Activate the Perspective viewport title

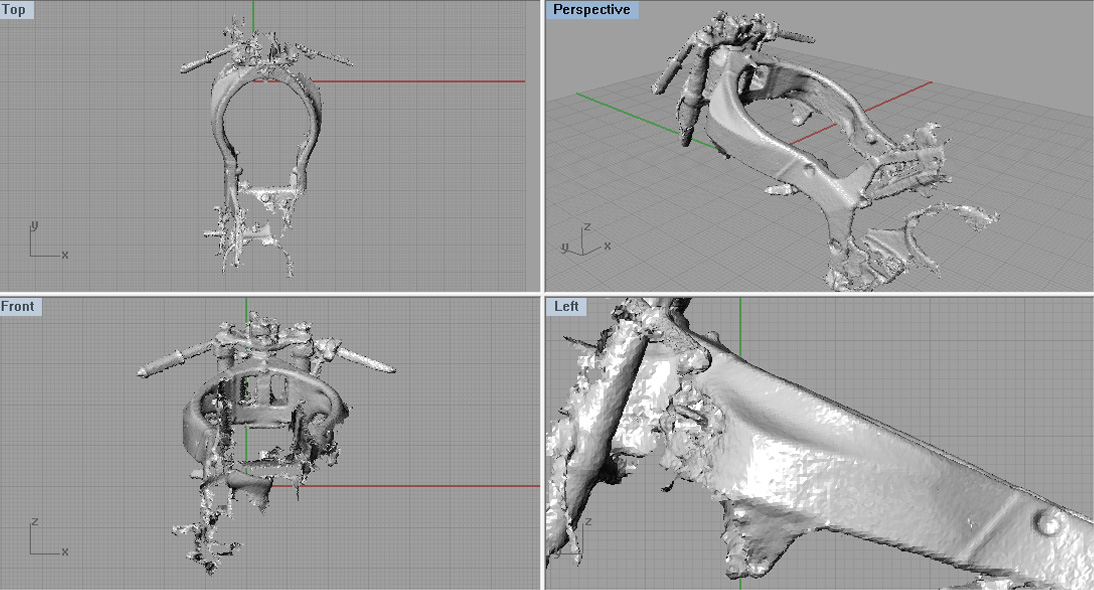pos(591,10)
